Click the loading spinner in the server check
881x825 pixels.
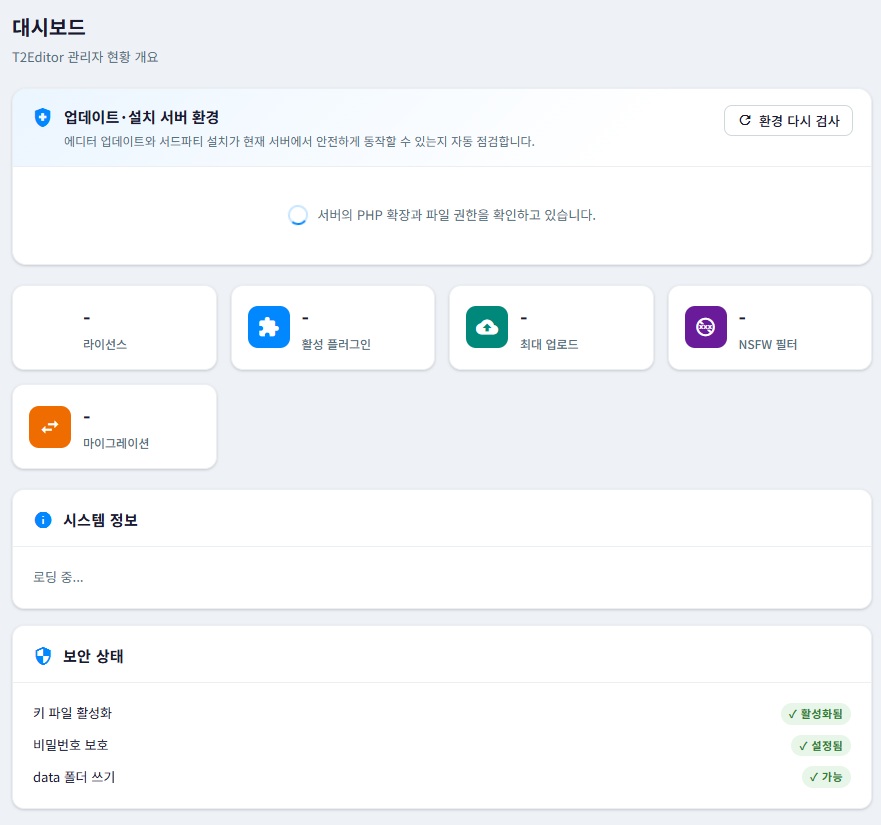pos(297,215)
